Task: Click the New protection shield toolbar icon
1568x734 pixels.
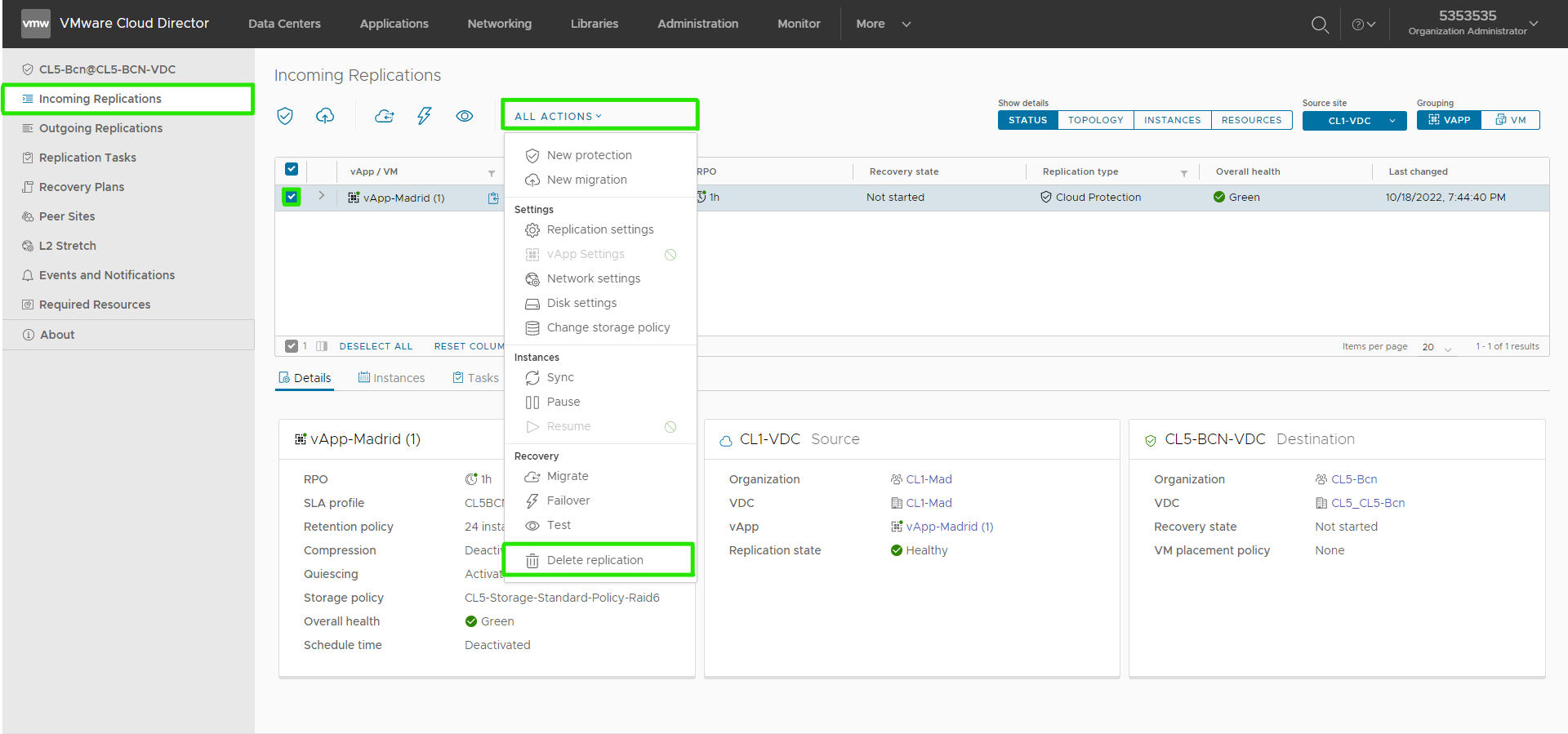Action: [x=285, y=116]
